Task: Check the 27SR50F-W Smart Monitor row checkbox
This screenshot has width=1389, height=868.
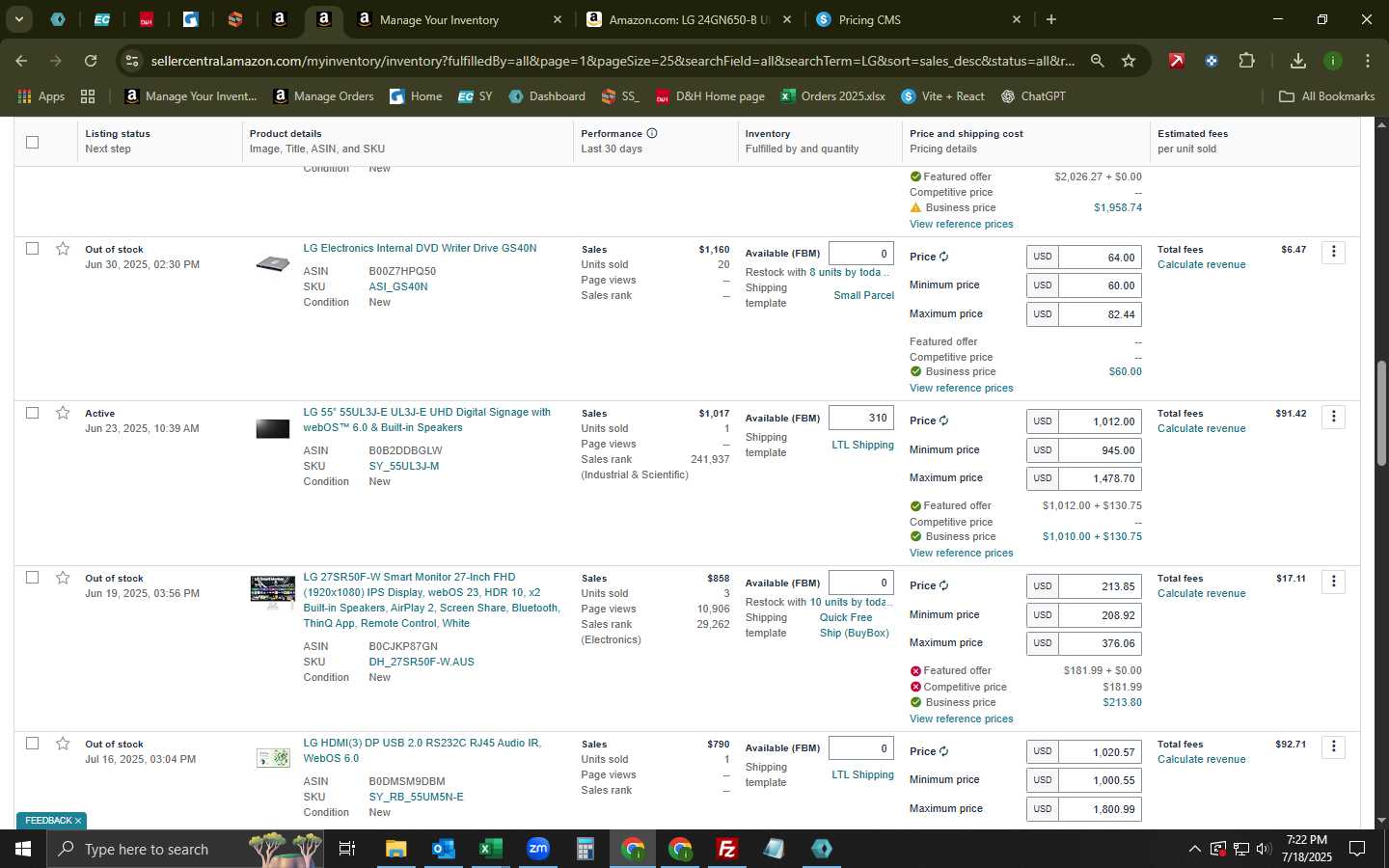Action: 33,578
